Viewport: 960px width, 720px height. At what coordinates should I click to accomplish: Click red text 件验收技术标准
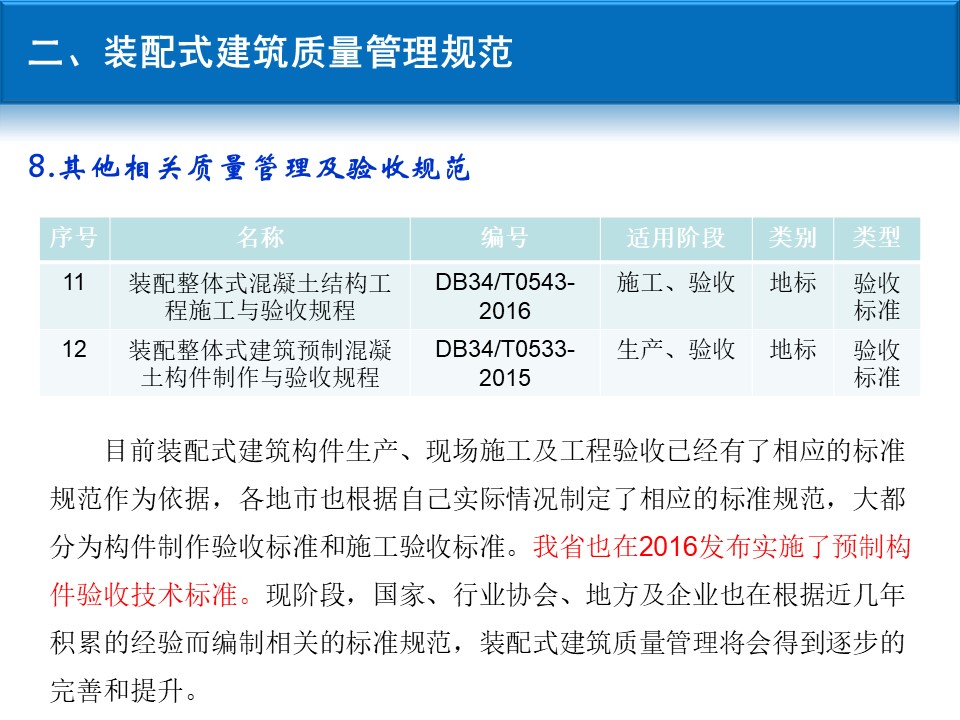pyautogui.click(x=151, y=594)
